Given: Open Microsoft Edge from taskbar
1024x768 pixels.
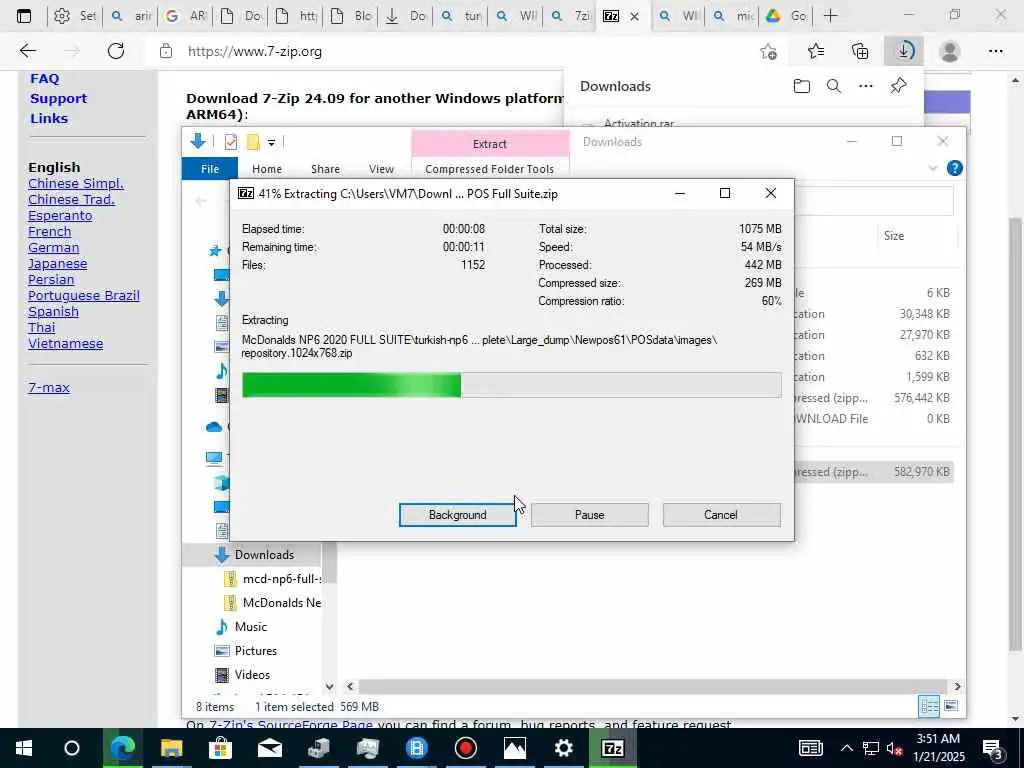Looking at the screenshot, I should coord(122,748).
